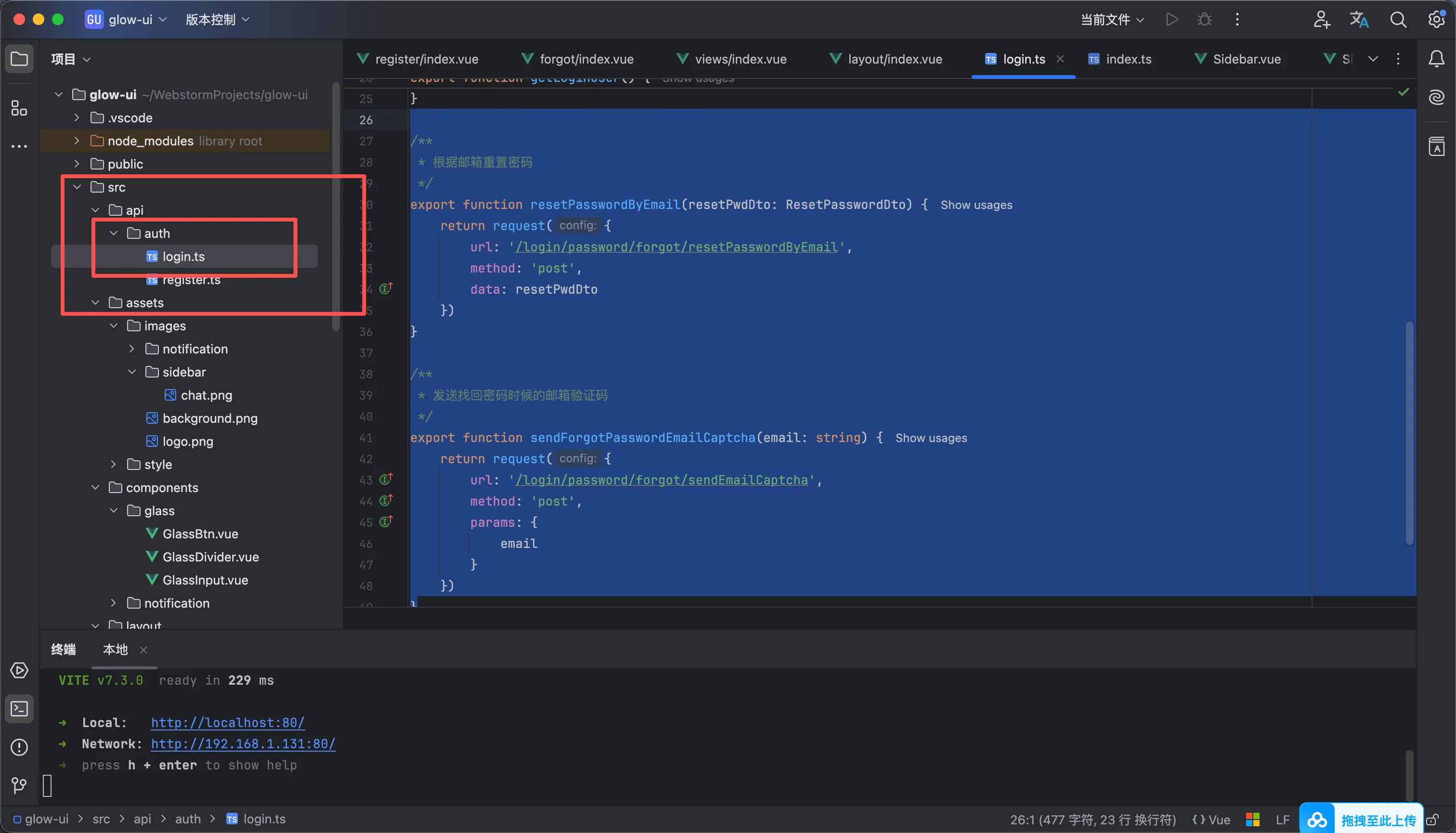The height and width of the screenshot is (833, 1456).
Task: Click the Notifications bell icon
Action: coord(1437,59)
